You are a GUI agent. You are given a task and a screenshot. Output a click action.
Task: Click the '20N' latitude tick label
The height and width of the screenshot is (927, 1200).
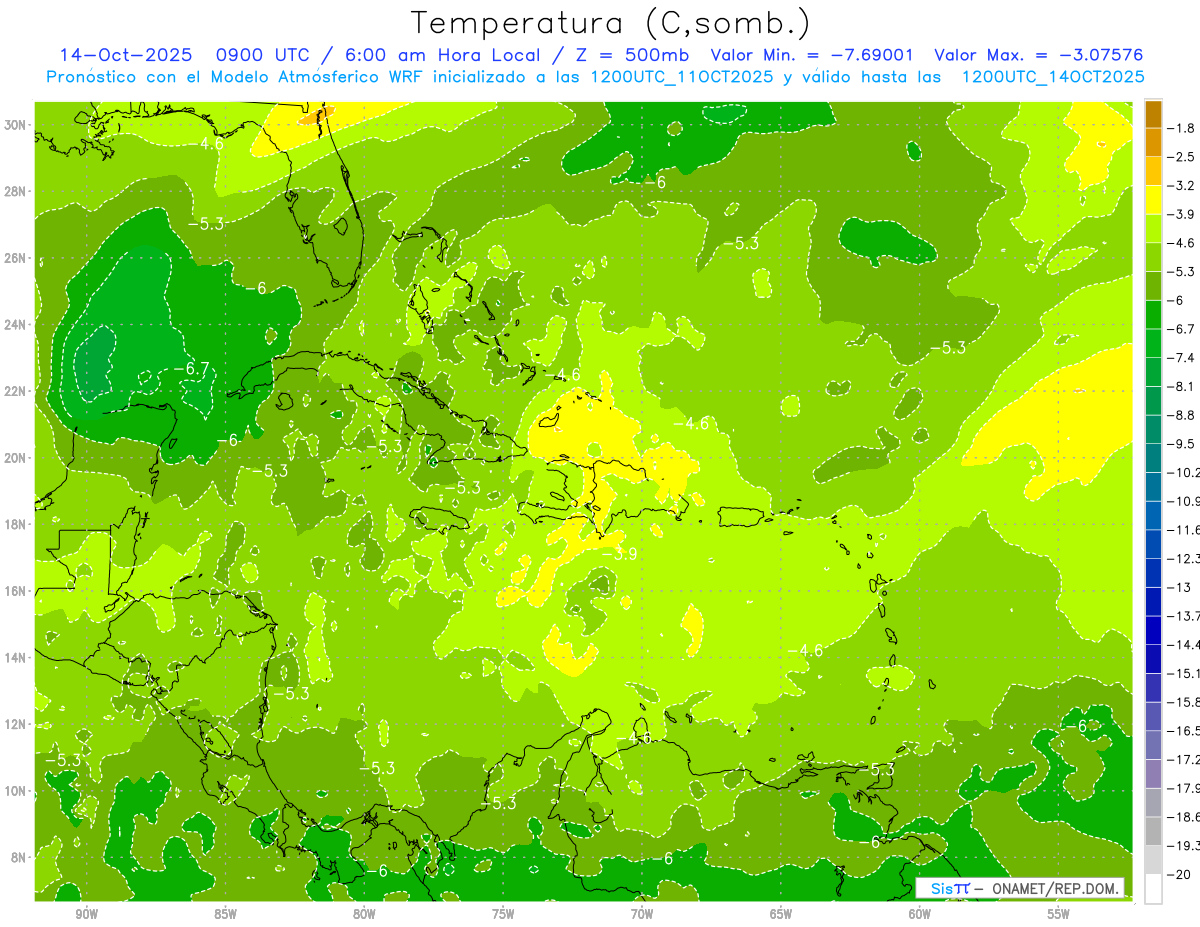pyautogui.click(x=15, y=458)
